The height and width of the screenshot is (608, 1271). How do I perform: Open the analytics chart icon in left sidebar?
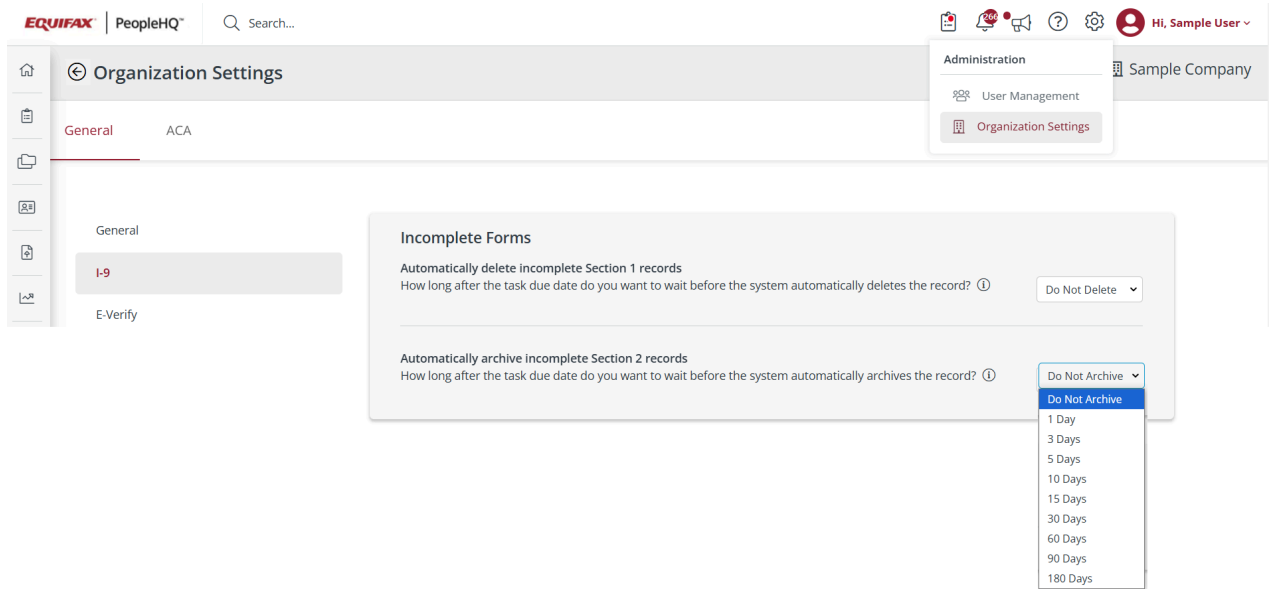[27, 297]
